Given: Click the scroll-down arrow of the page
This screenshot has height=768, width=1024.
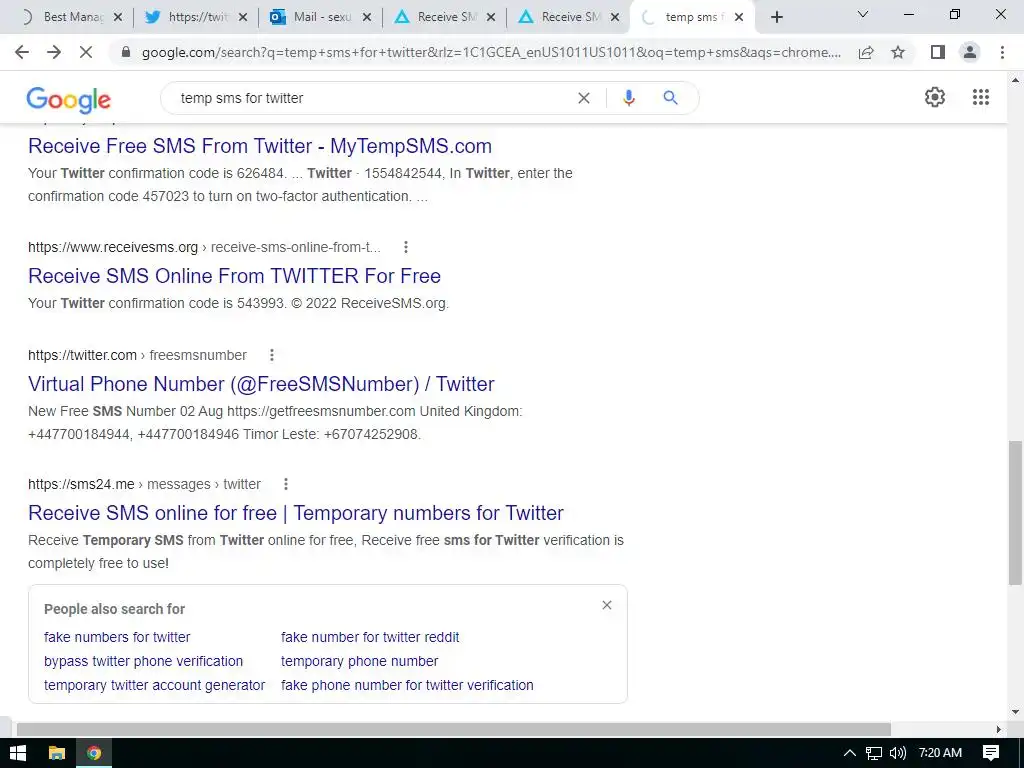Looking at the screenshot, I should pyautogui.click(x=1015, y=712).
